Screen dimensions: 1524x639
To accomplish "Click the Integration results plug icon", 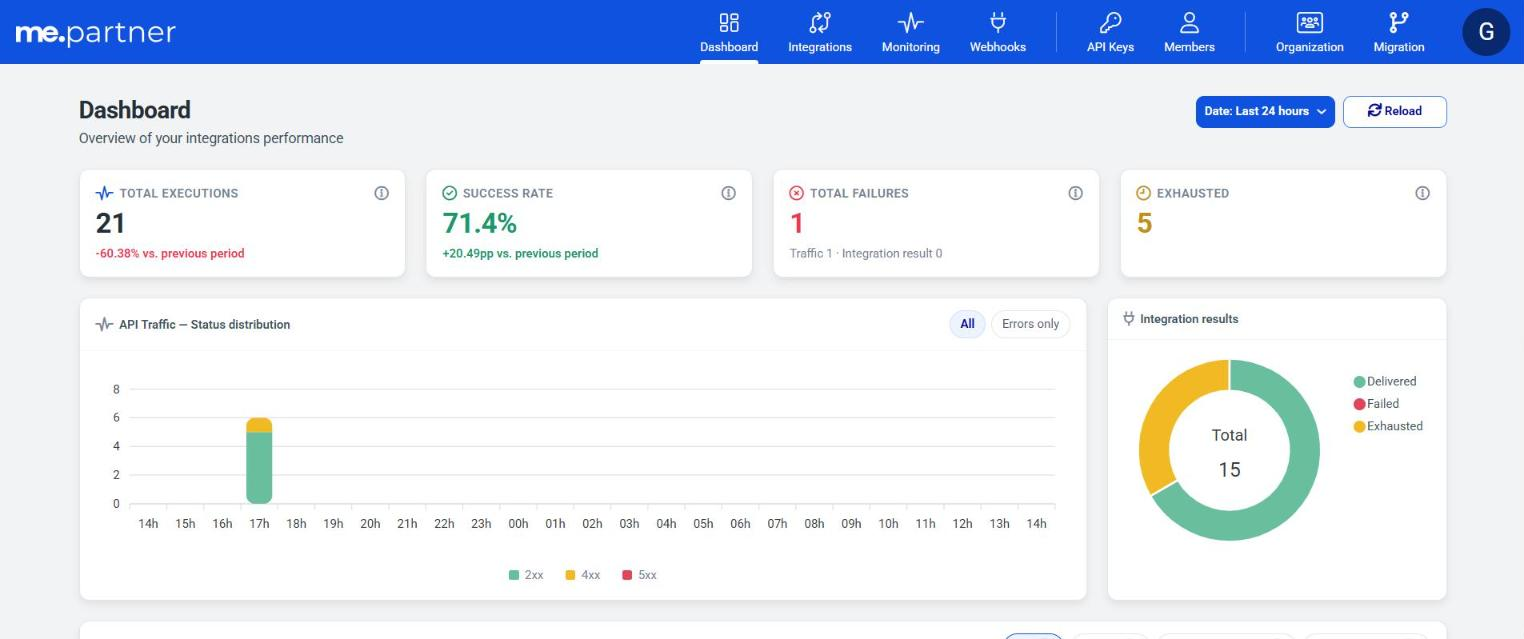I will pos(1129,319).
